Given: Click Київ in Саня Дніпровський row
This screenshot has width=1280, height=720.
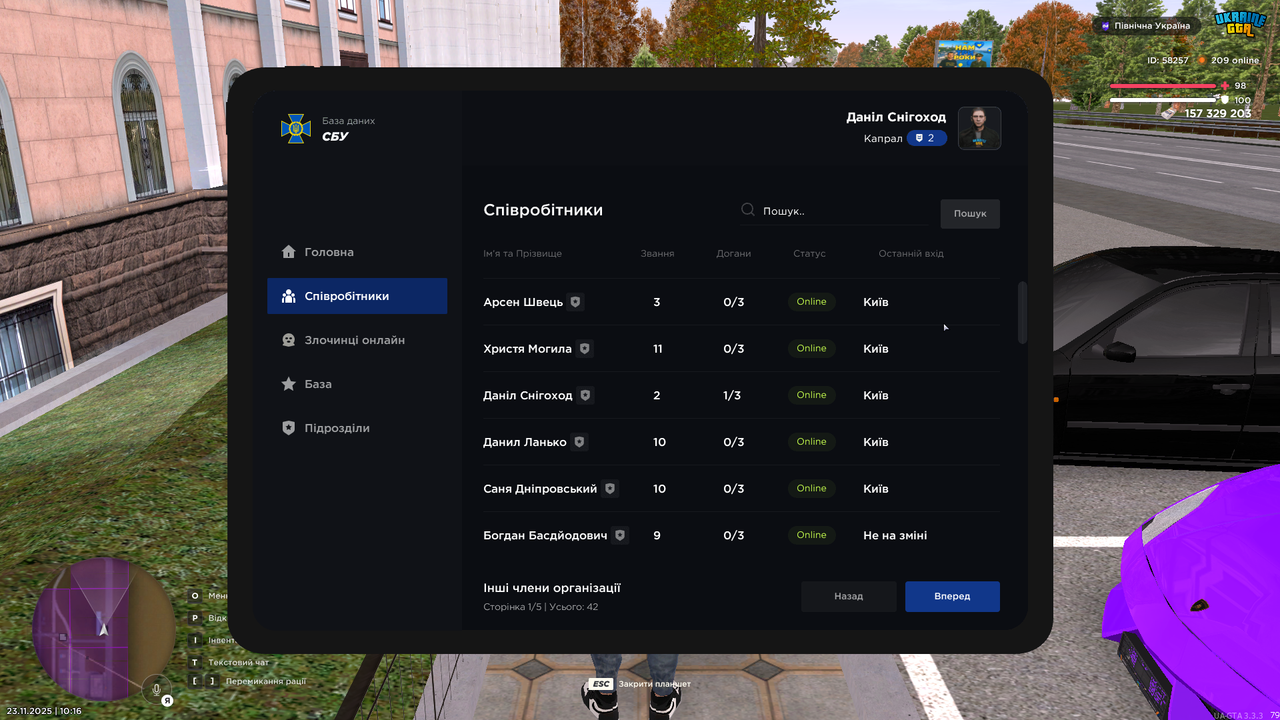Looking at the screenshot, I should click(x=876, y=489).
